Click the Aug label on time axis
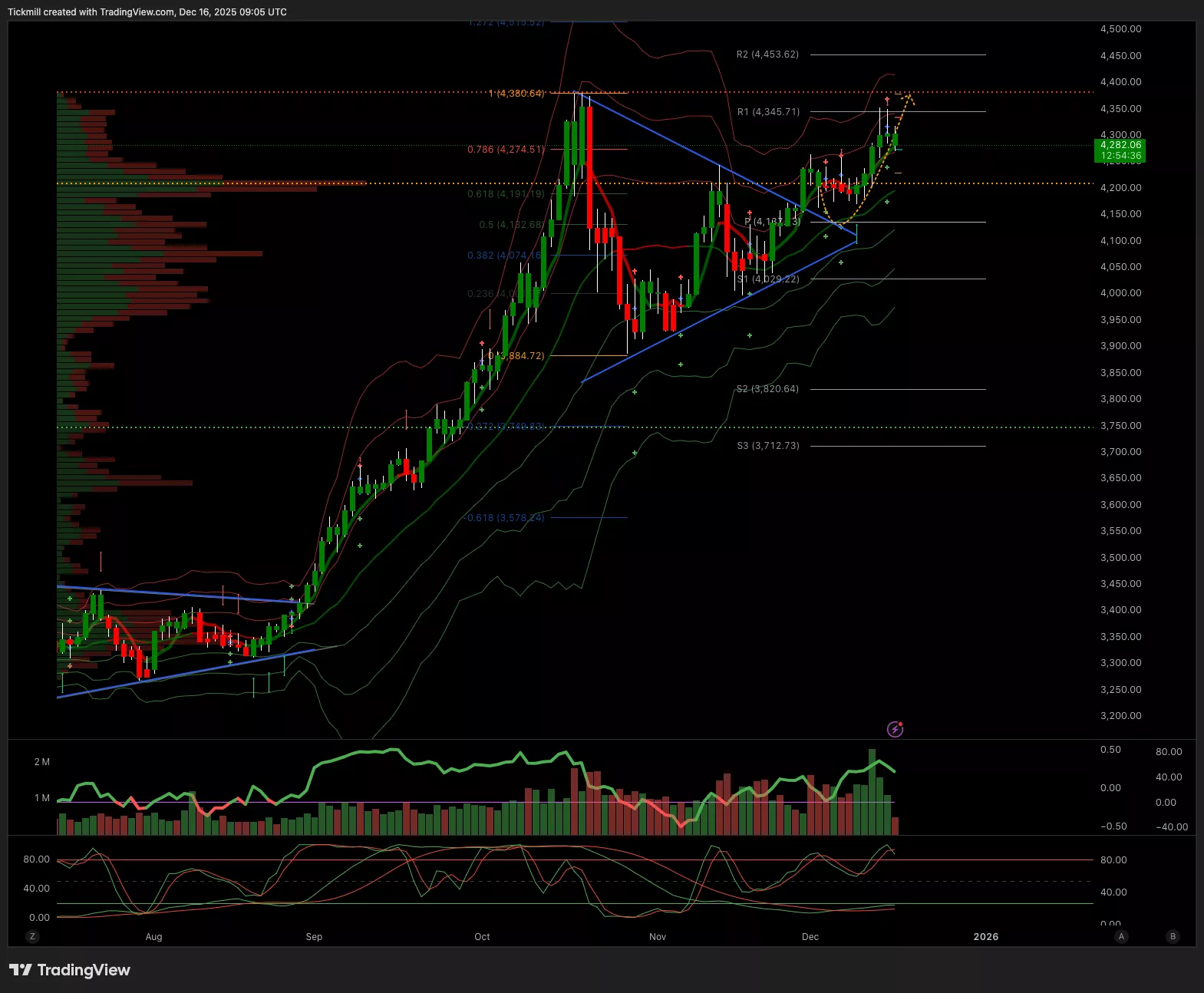Viewport: 1204px width, 993px height. [x=153, y=936]
